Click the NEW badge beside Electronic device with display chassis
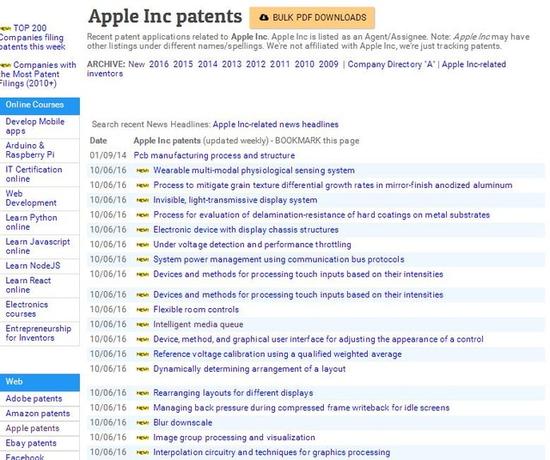The image size is (550, 460). click(x=143, y=230)
